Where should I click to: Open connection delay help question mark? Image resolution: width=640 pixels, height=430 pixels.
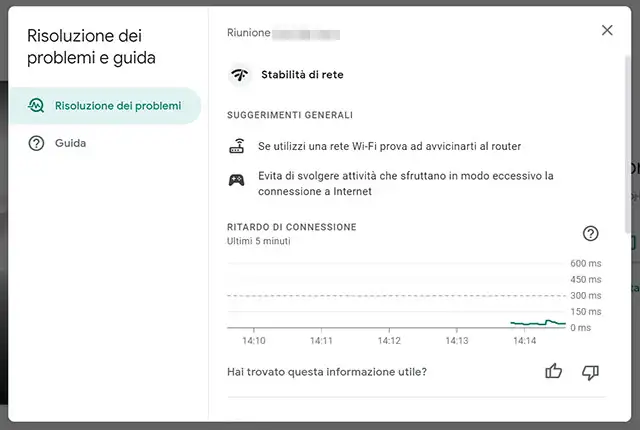point(590,234)
